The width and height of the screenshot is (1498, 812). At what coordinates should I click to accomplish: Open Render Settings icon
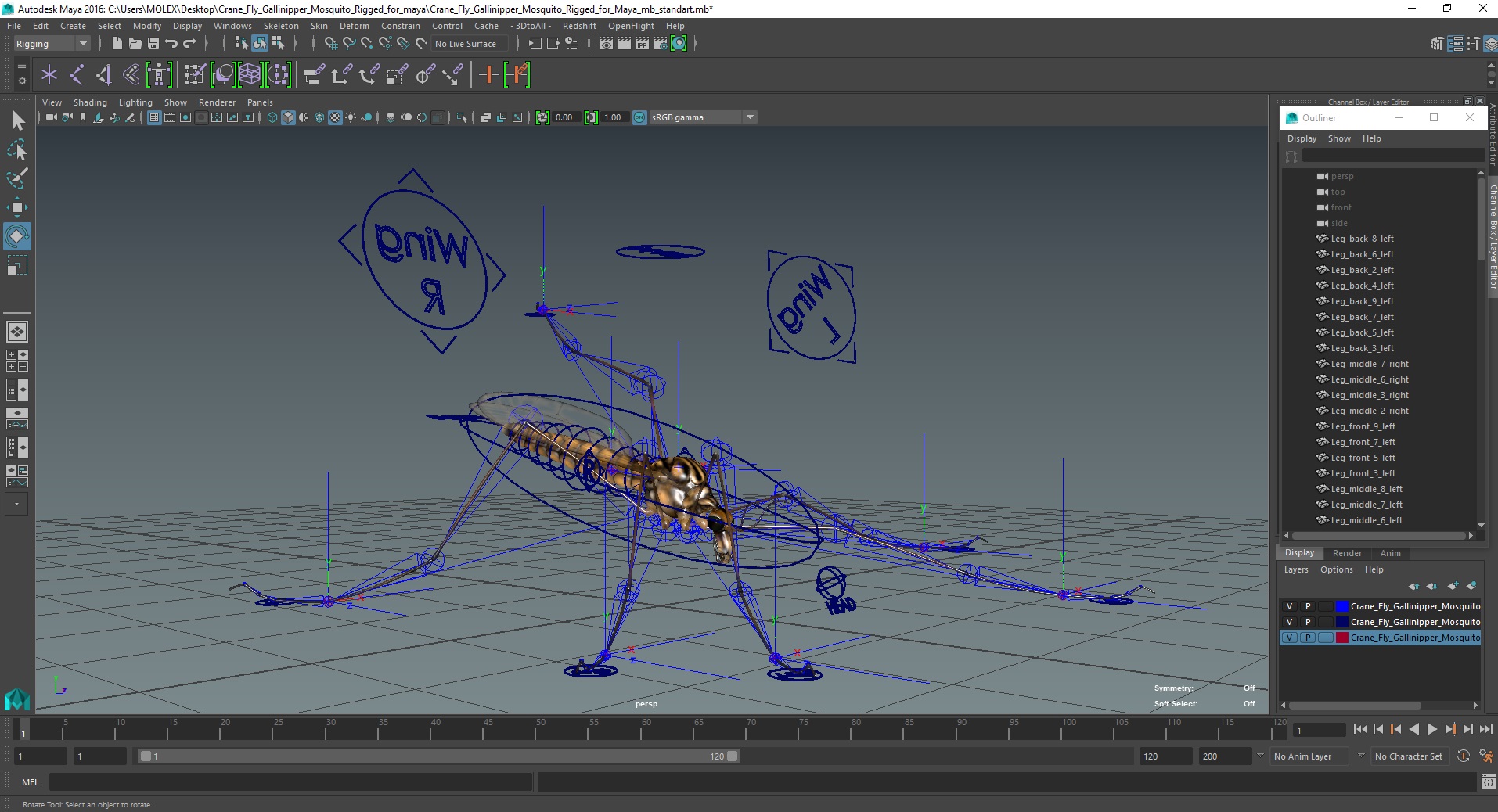(x=661, y=44)
